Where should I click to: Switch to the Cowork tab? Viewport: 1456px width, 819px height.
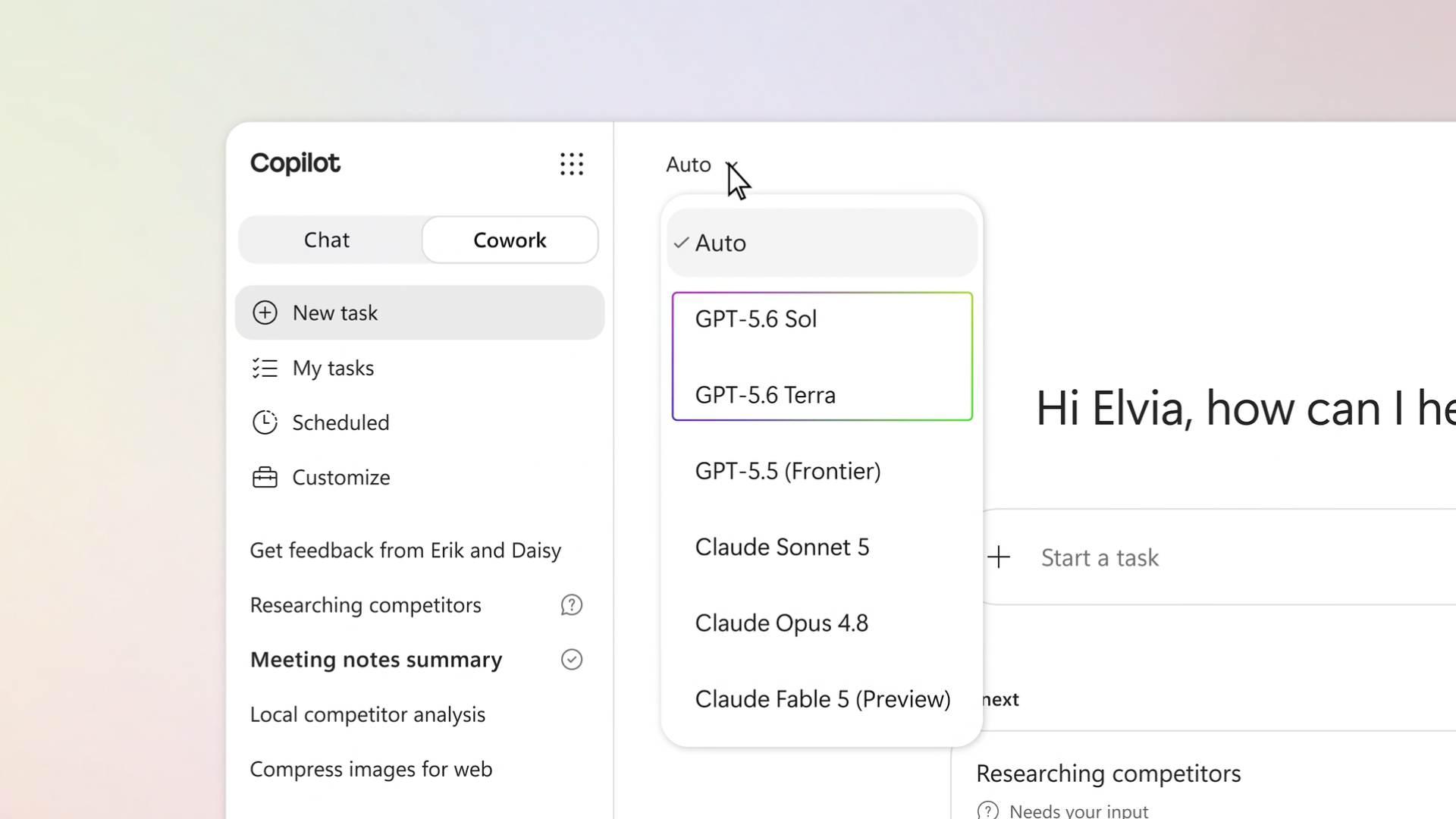[510, 240]
